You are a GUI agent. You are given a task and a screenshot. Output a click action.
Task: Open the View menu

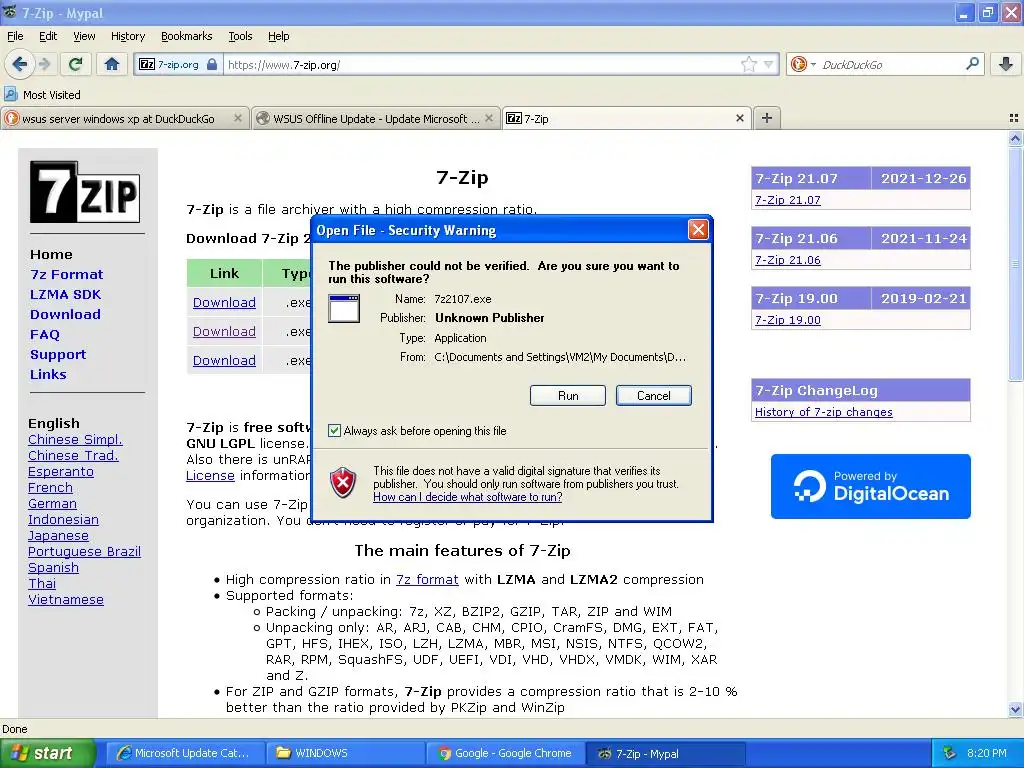84,36
